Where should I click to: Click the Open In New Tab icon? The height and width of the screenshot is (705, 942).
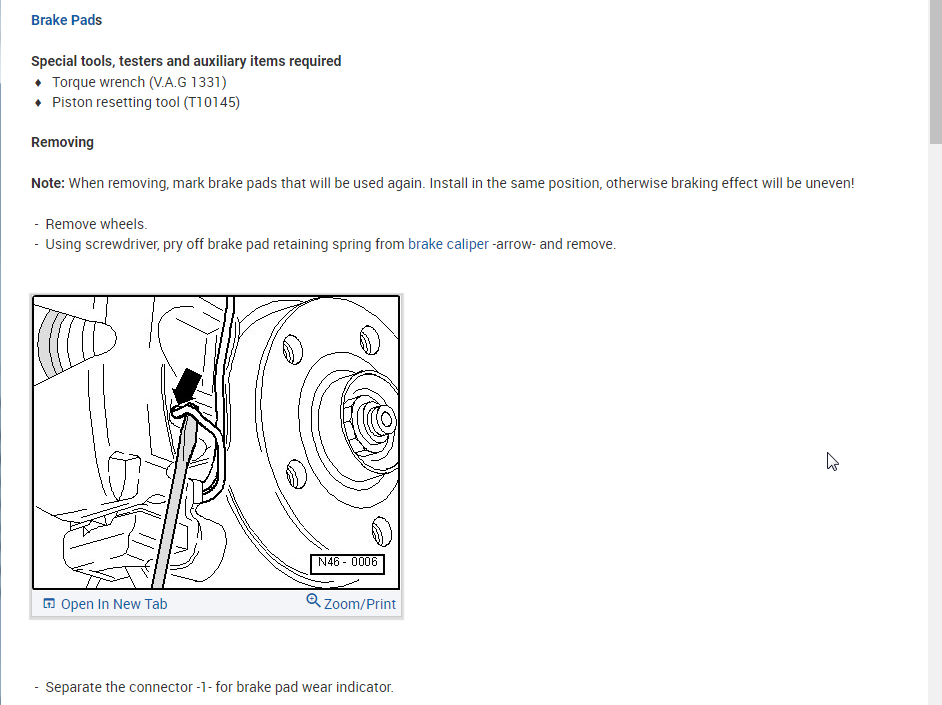coord(49,604)
